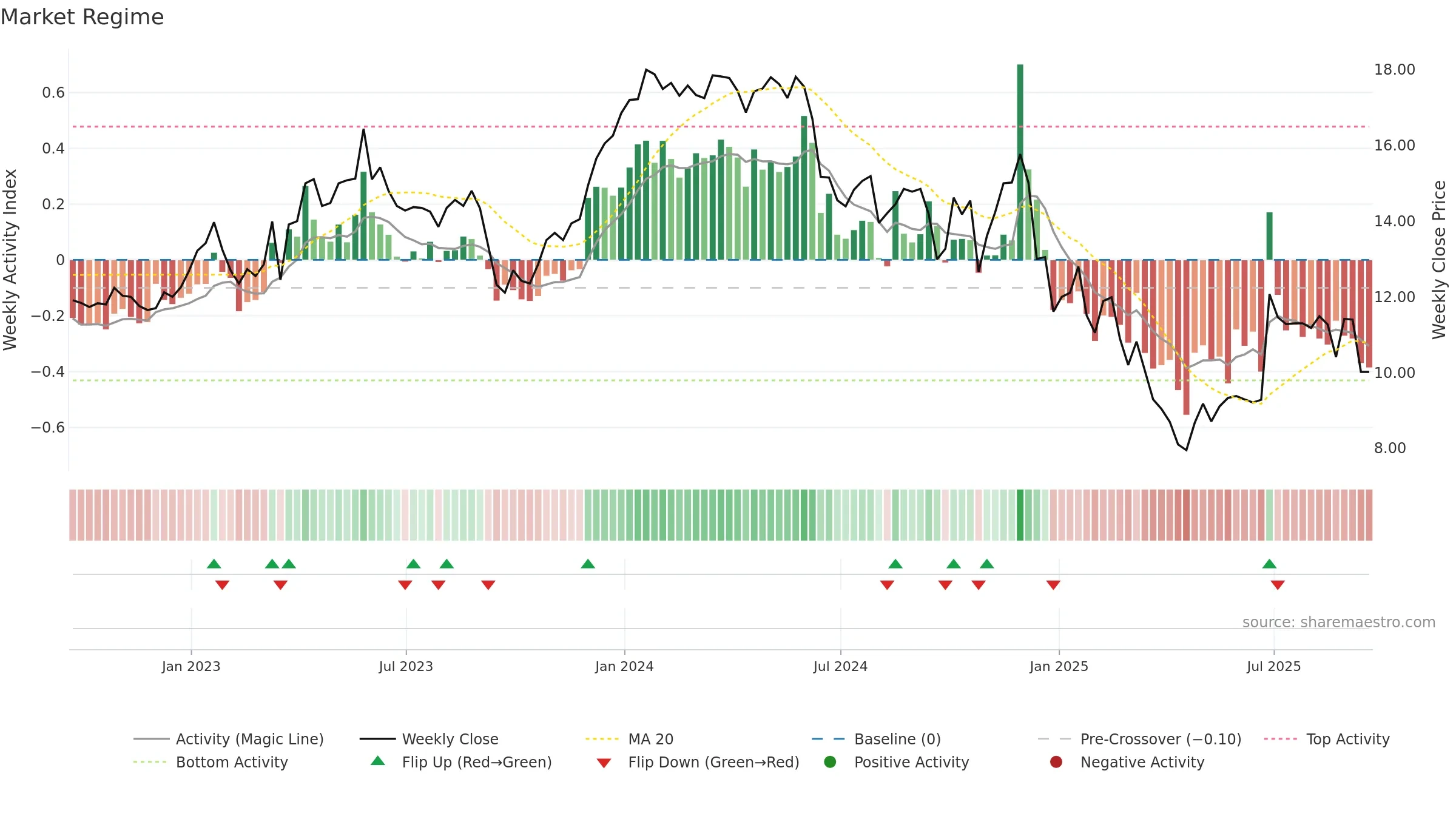
Task: Toggle the Baseline (0) legend entry
Action: [876, 739]
